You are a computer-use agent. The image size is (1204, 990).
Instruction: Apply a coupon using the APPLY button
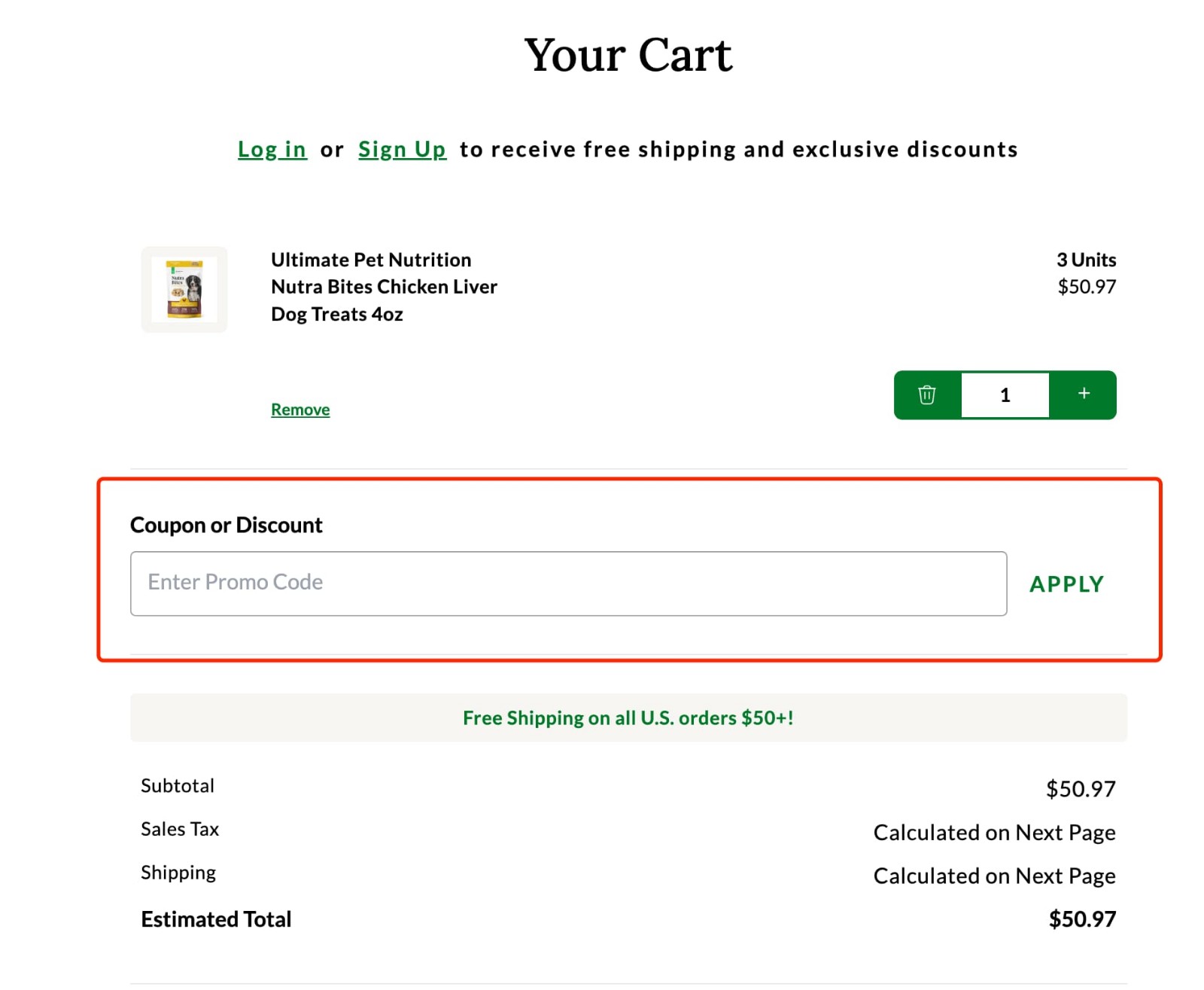(x=1066, y=583)
